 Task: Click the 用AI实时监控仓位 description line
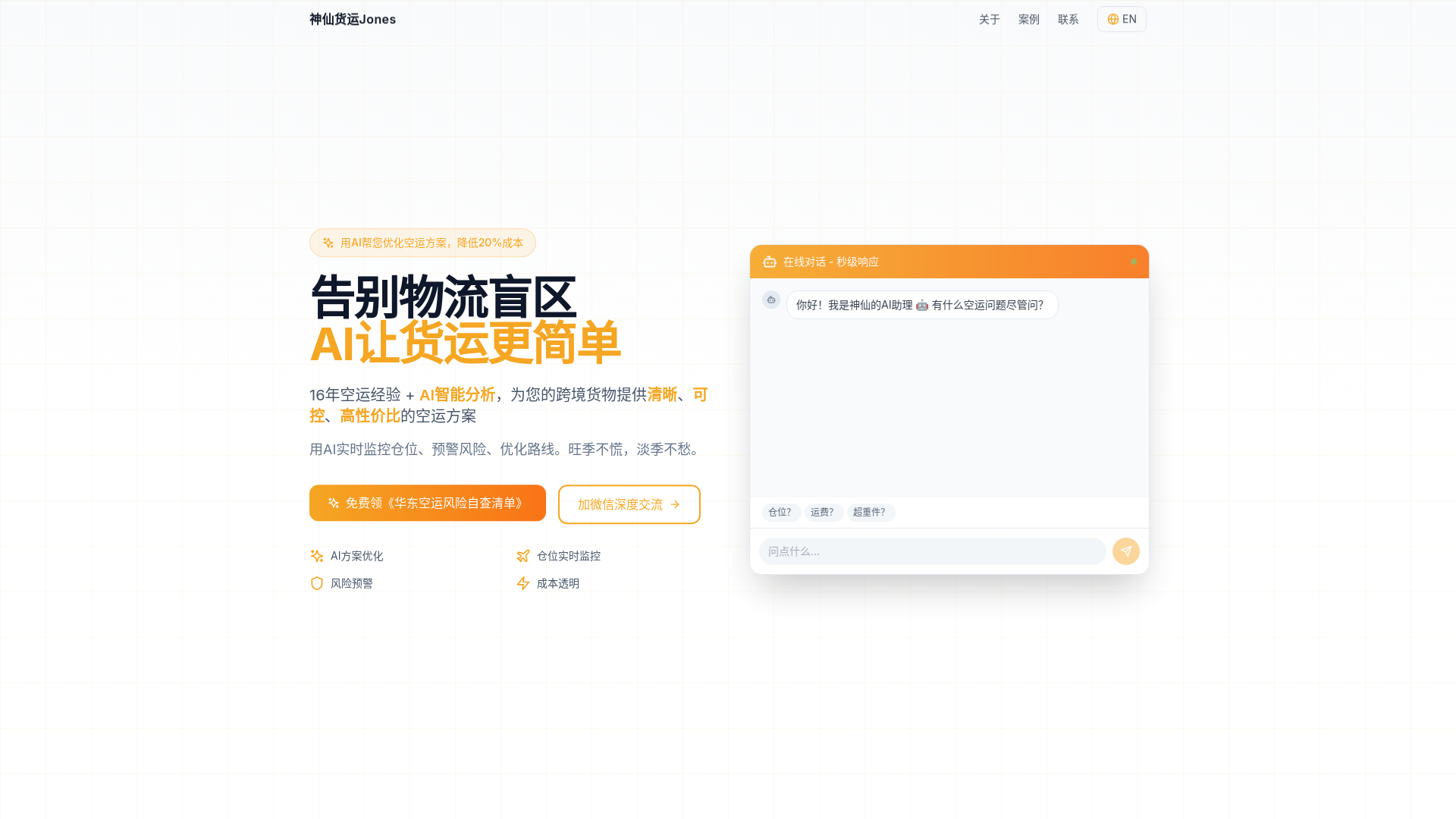click(x=505, y=449)
